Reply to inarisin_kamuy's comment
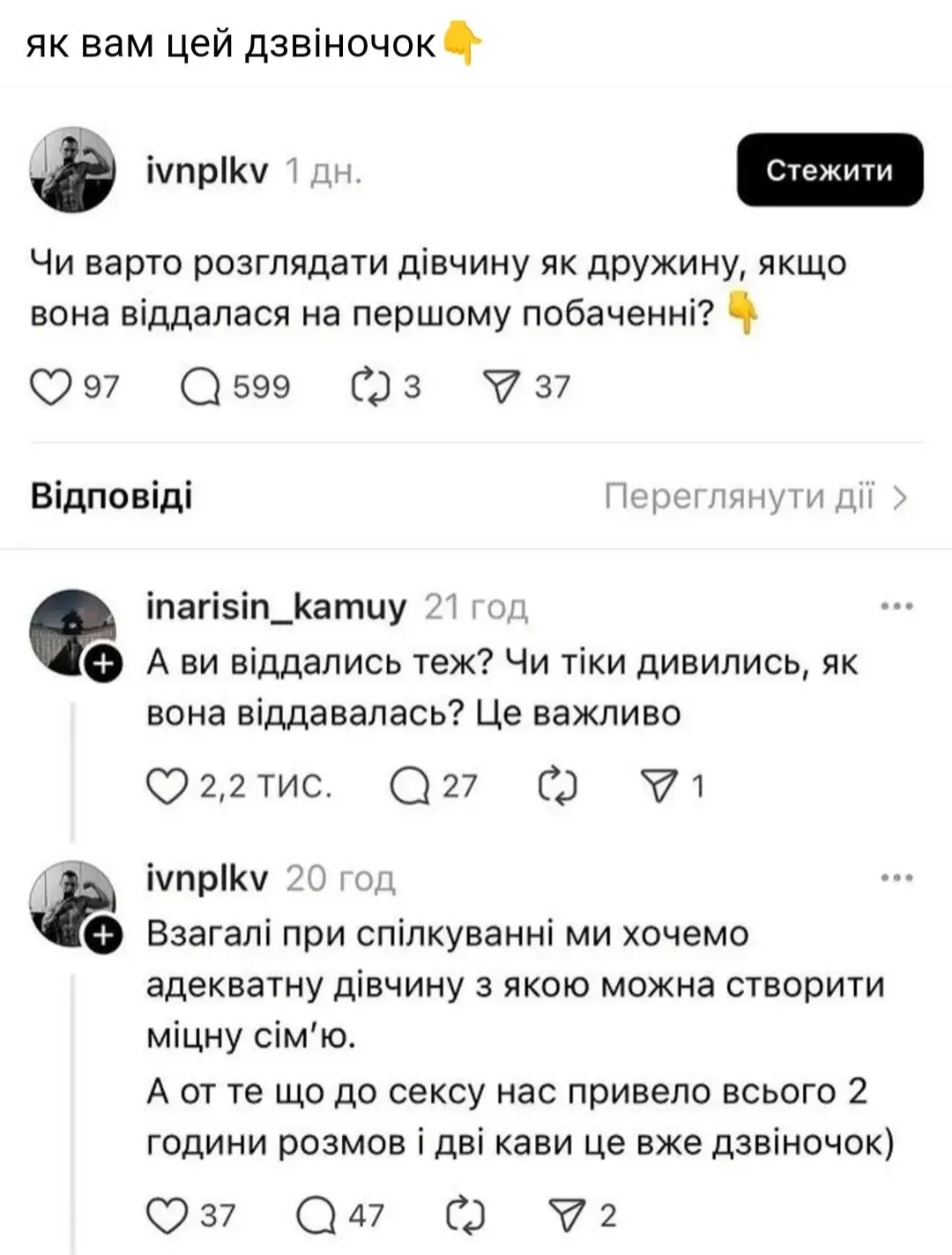Viewport: 952px width, 1255px height. 410,786
